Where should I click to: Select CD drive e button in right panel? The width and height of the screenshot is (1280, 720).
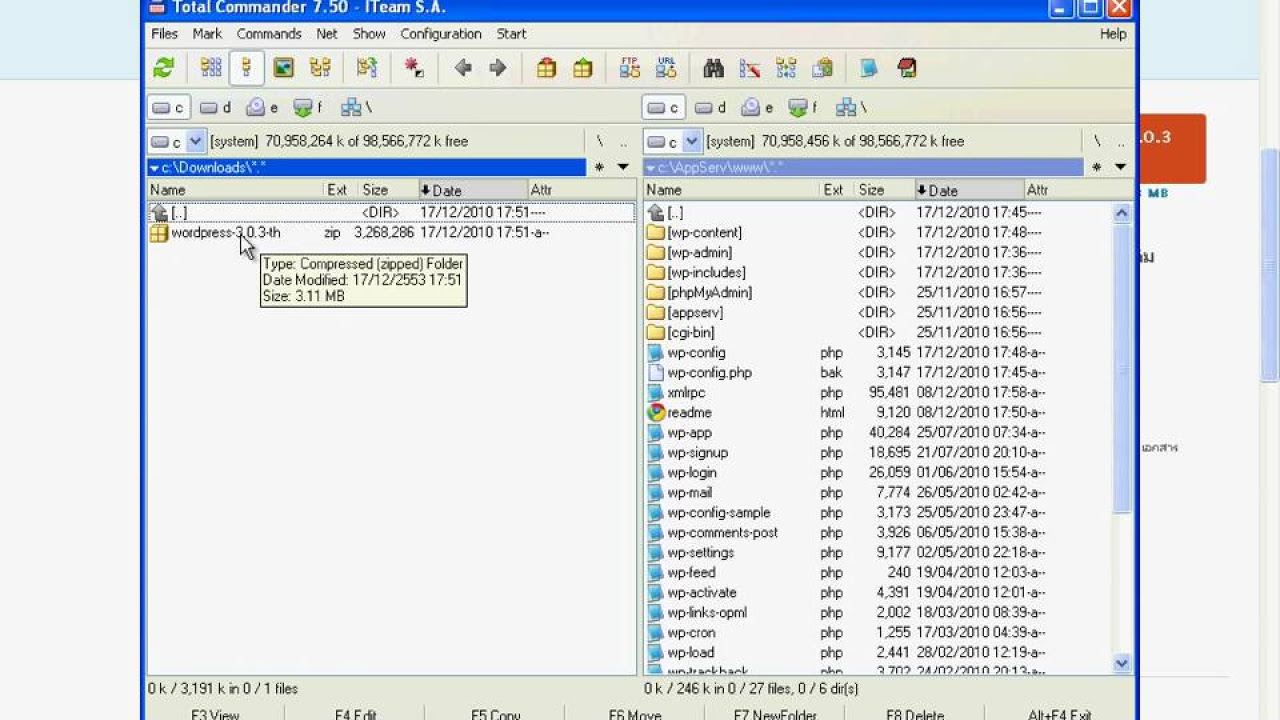pos(758,107)
